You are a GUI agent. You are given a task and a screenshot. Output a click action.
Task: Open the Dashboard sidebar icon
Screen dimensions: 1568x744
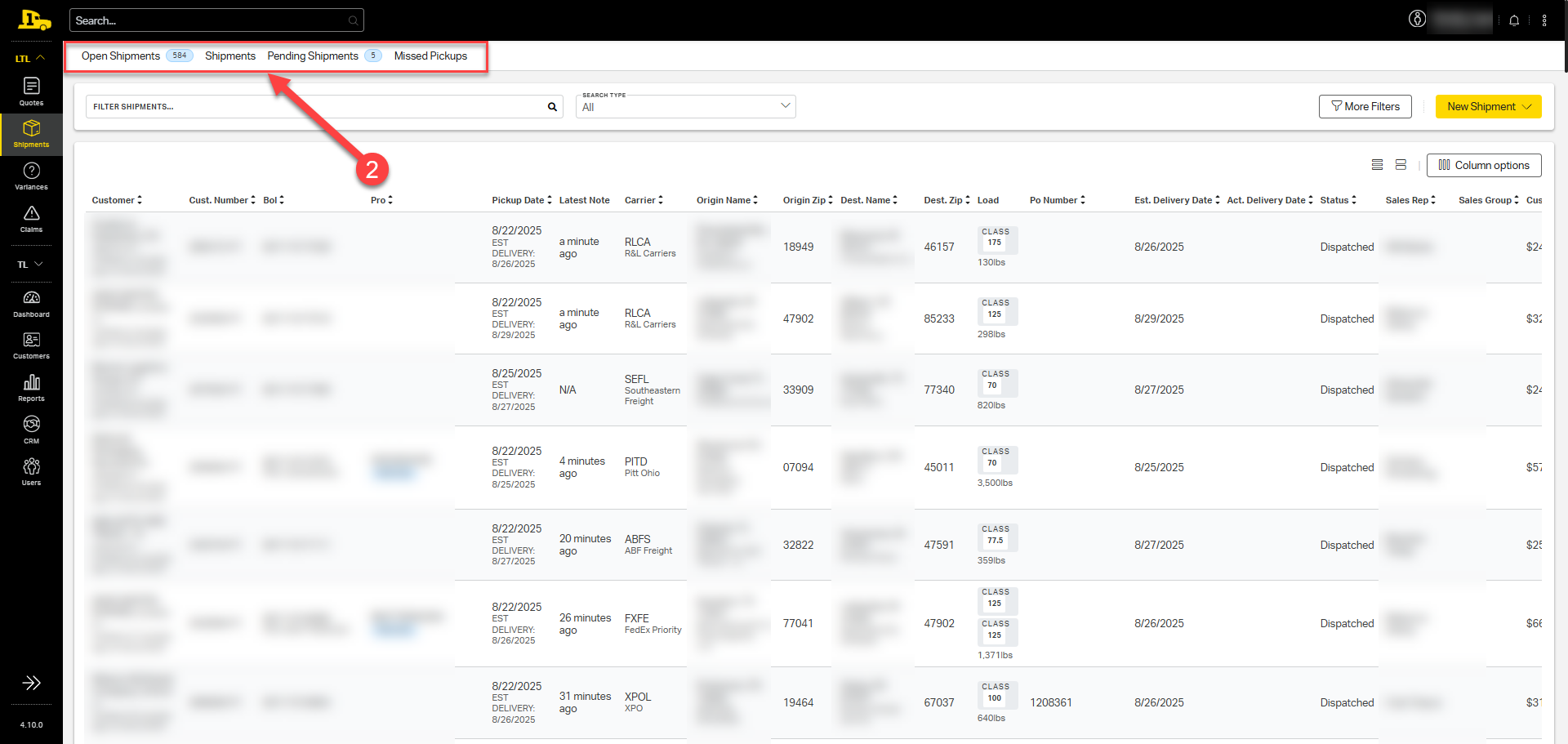(31, 304)
